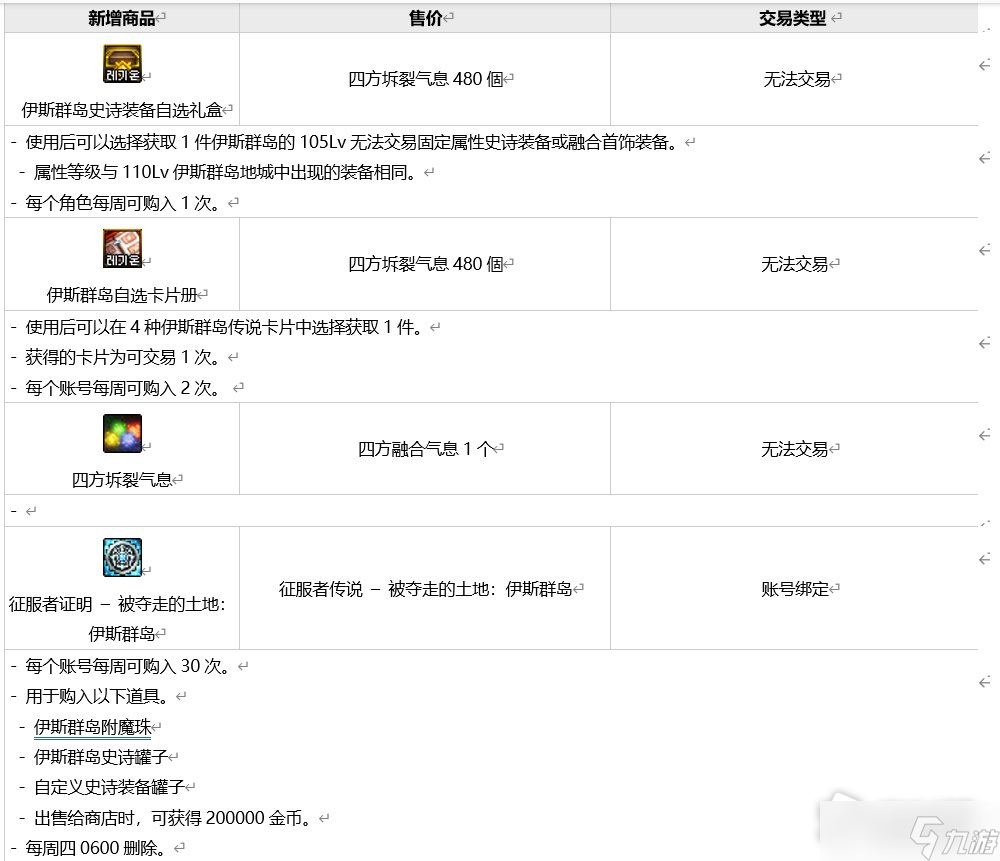Click the list entry 伊斯群岛史诗罐子
Screen dimensions: 1000x861
point(101,757)
